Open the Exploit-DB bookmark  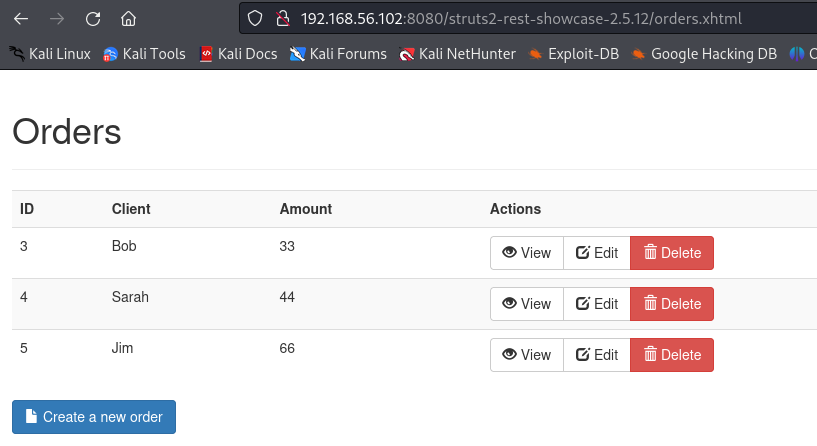(x=574, y=54)
